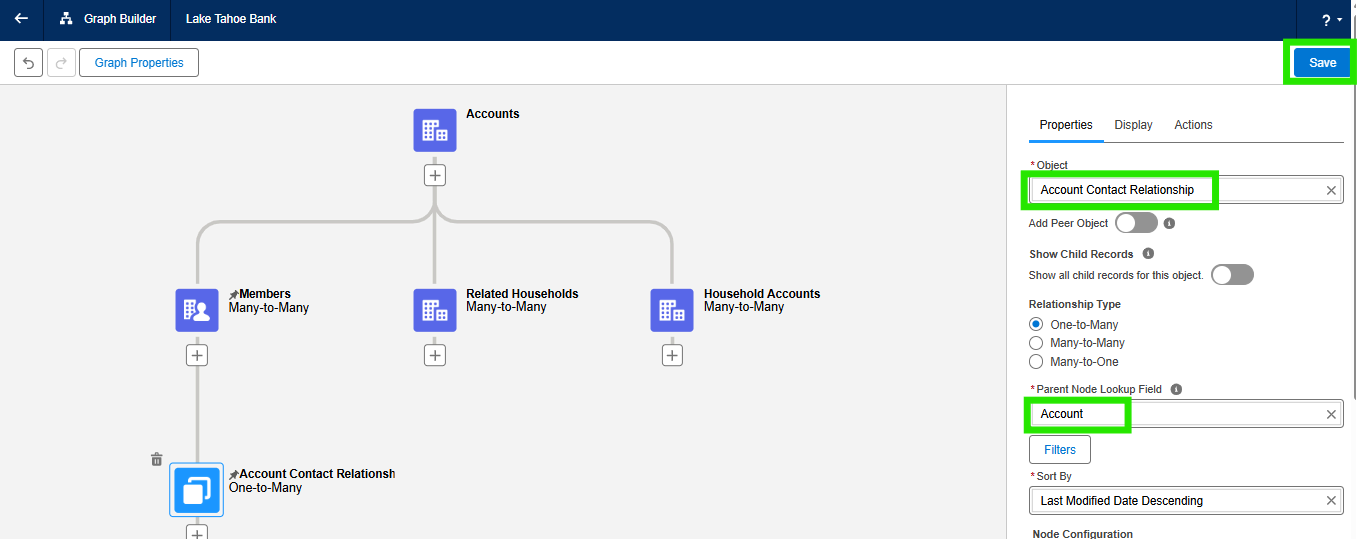1358x539 pixels.
Task: Click the undo arrow button
Action: pos(28,63)
